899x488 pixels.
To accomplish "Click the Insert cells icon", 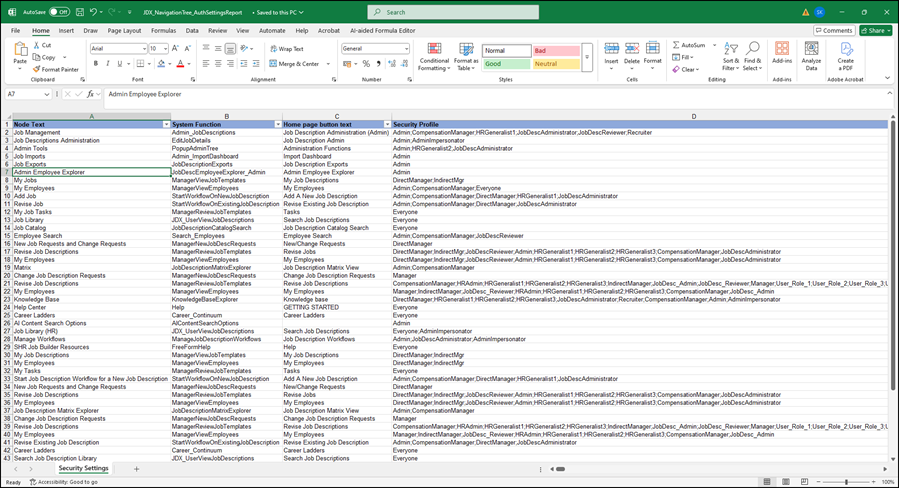I will point(611,49).
